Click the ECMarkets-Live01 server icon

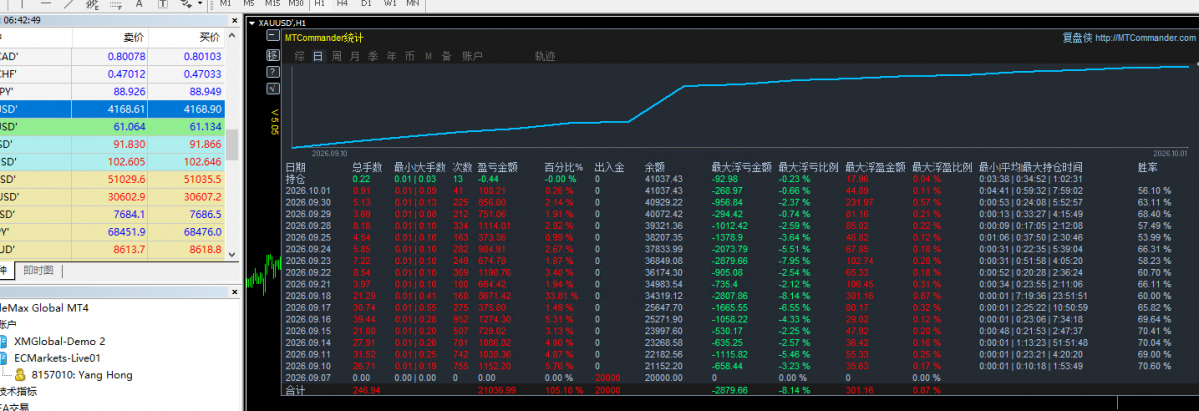tap(3, 358)
